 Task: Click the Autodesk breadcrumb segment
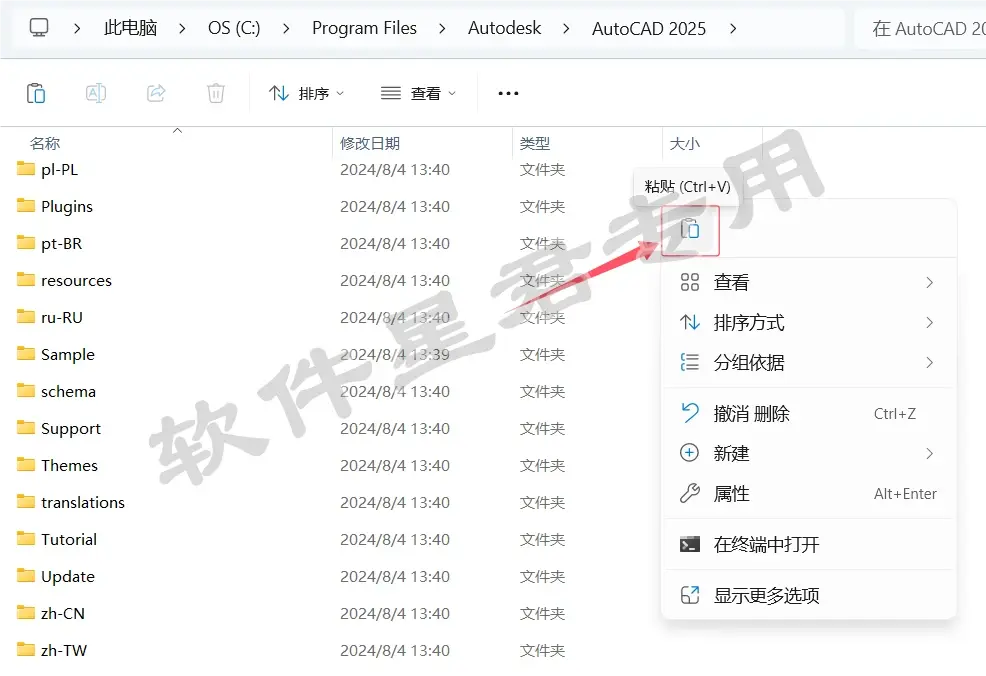click(x=504, y=28)
